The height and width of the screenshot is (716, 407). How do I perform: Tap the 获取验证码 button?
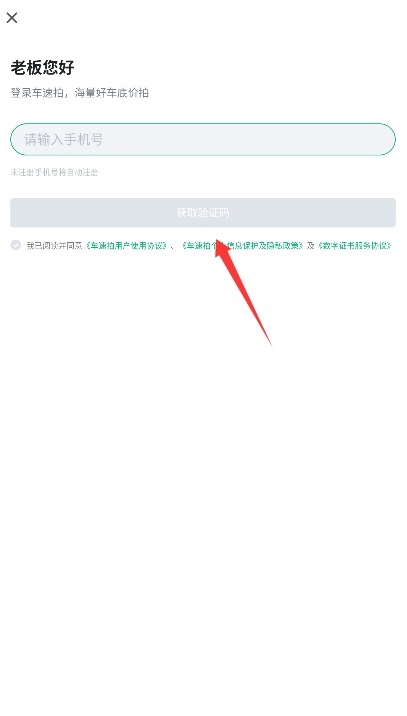[x=203, y=212]
